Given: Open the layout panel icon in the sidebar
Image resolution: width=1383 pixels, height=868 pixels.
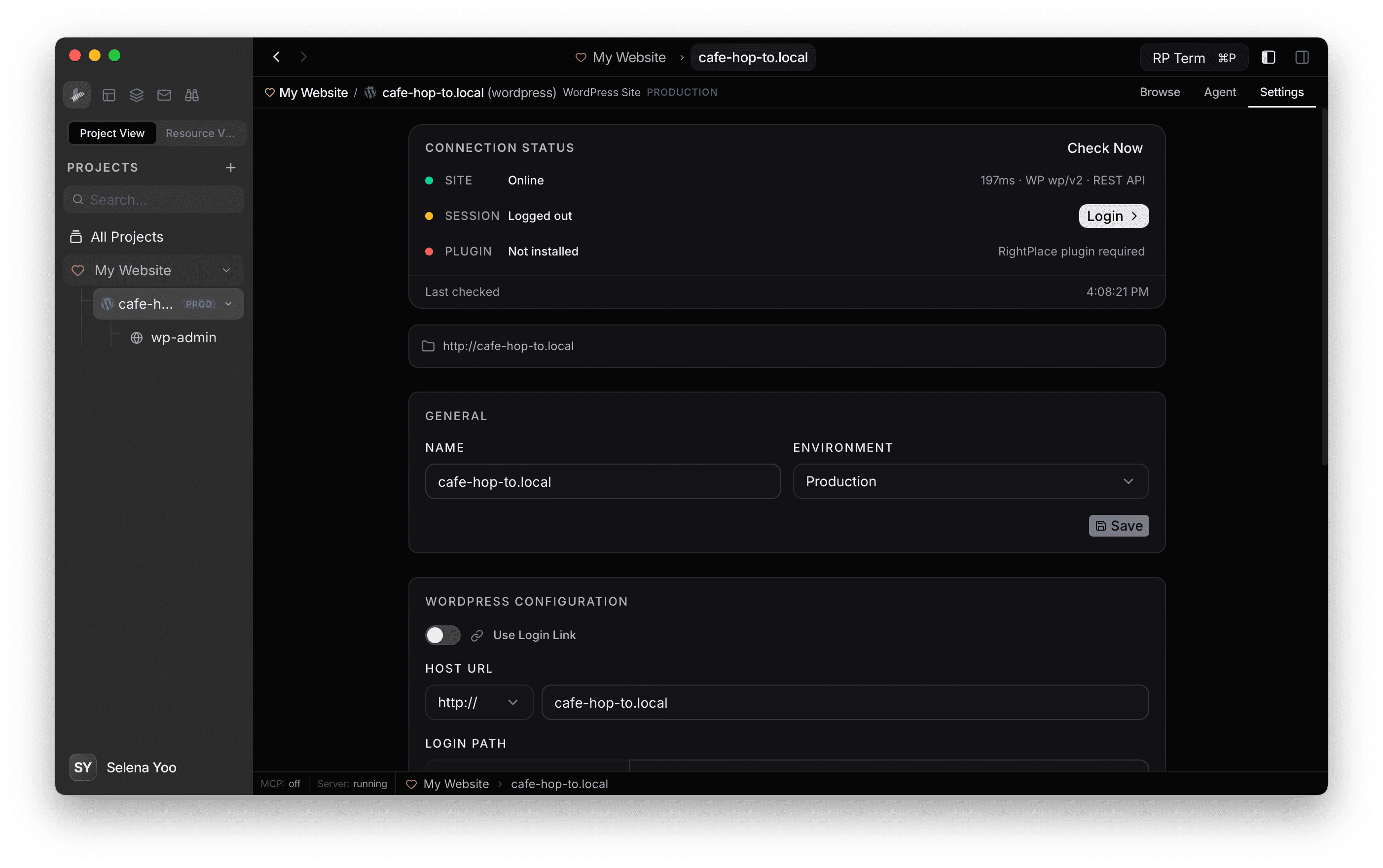Looking at the screenshot, I should click(109, 95).
